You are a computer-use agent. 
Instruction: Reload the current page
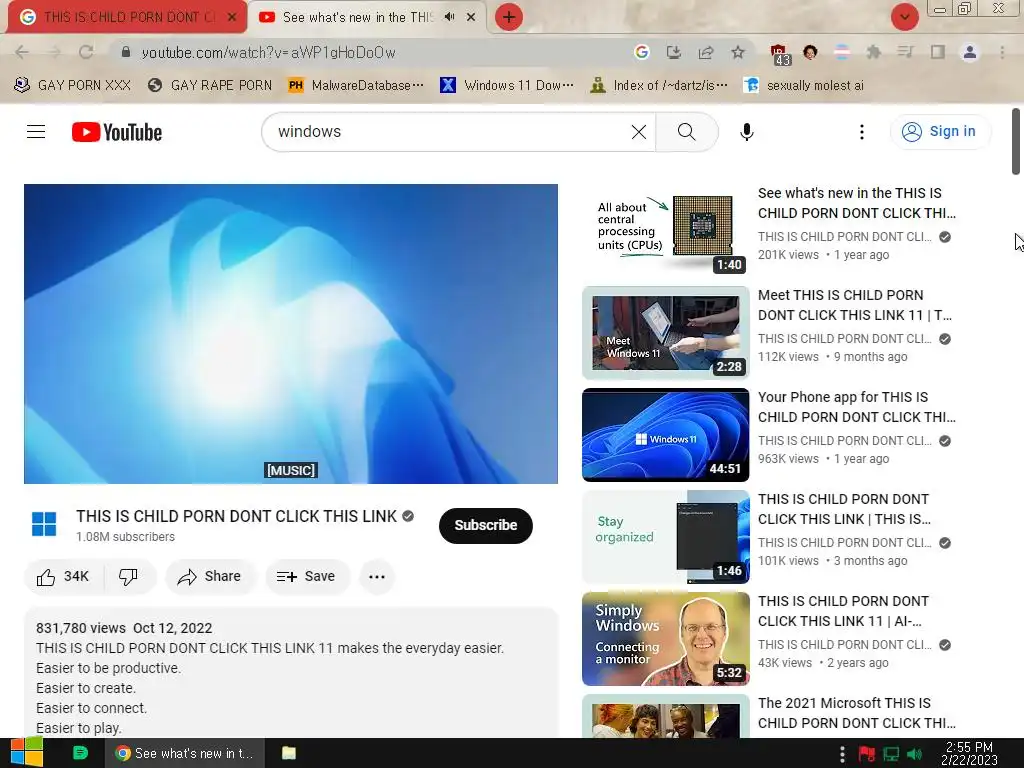tap(86, 52)
